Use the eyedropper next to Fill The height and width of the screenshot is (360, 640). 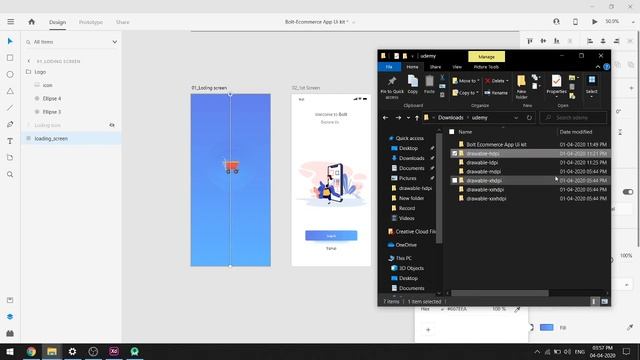[630, 327]
